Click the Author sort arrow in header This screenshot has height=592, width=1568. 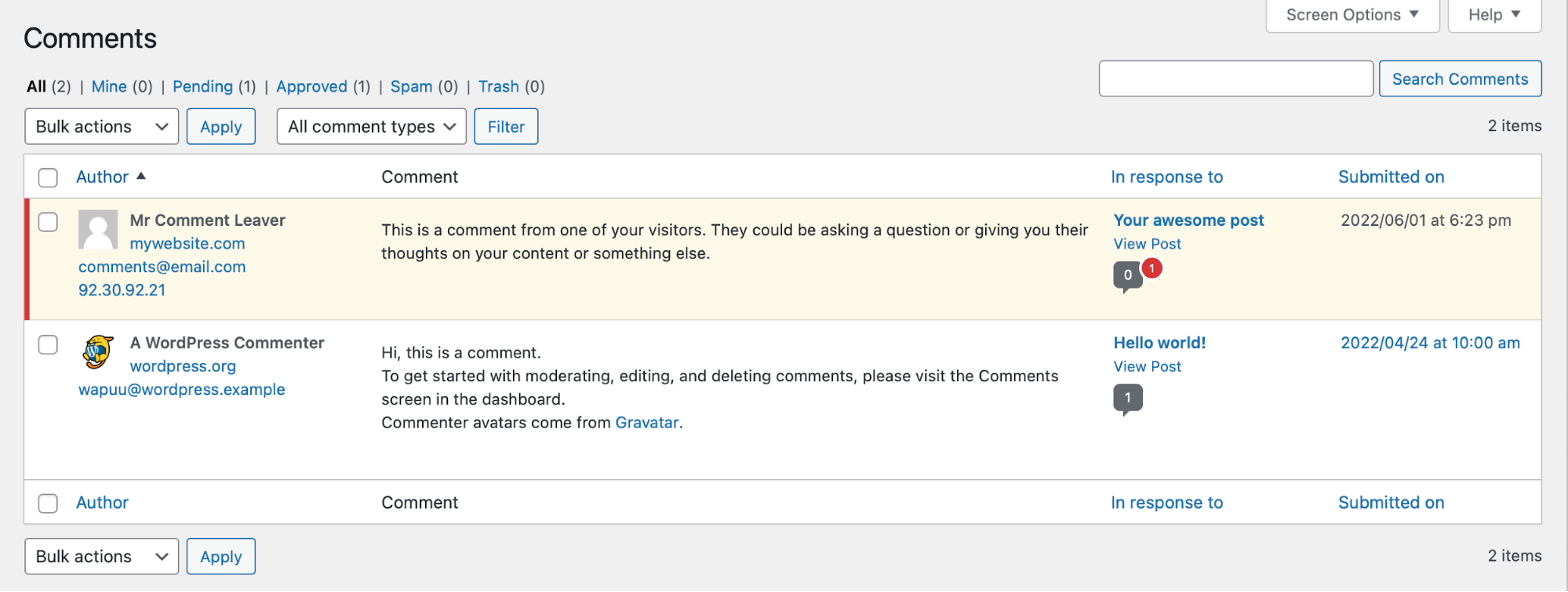click(141, 176)
